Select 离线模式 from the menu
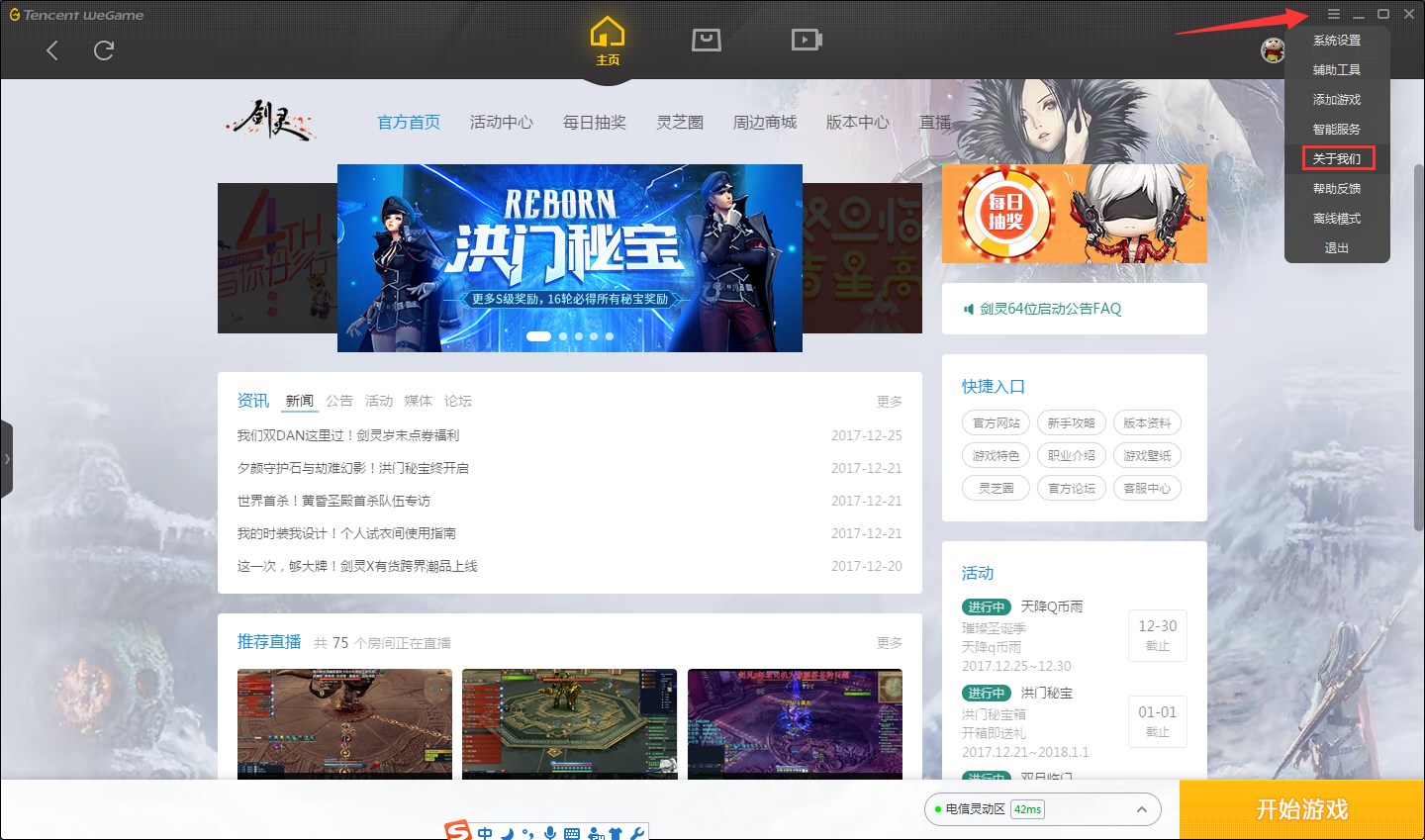Screen dimensions: 1425x840 tap(1337, 219)
